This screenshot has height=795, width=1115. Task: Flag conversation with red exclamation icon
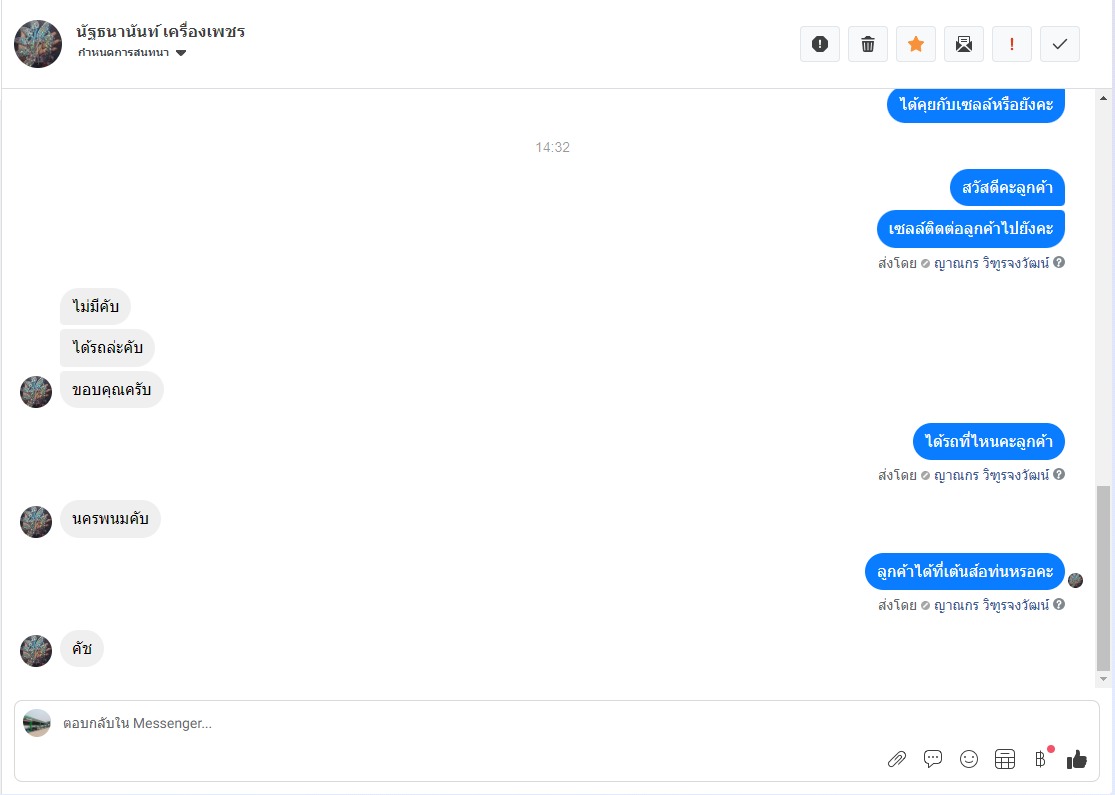[1012, 44]
